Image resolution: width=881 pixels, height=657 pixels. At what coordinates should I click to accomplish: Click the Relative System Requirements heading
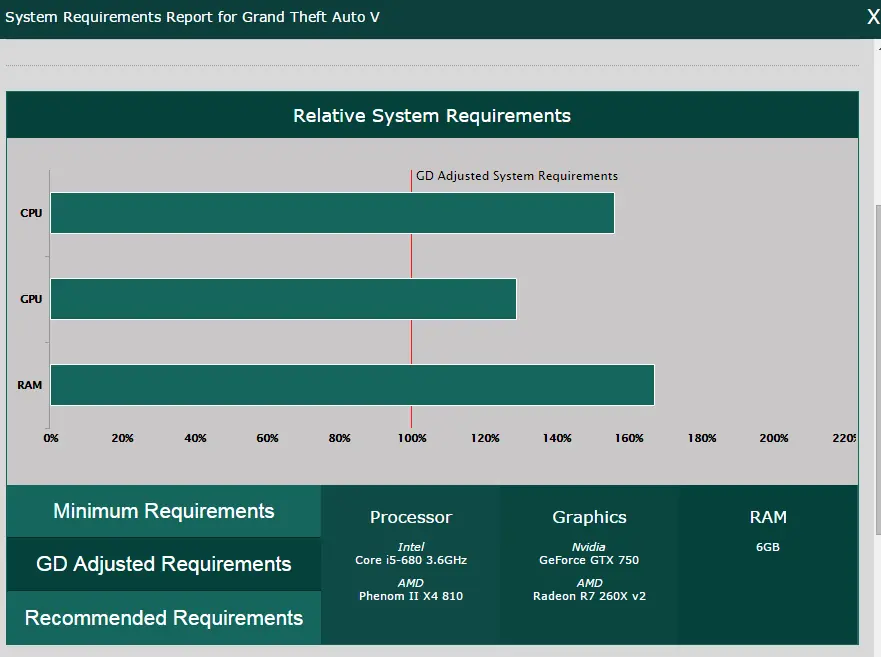(432, 116)
